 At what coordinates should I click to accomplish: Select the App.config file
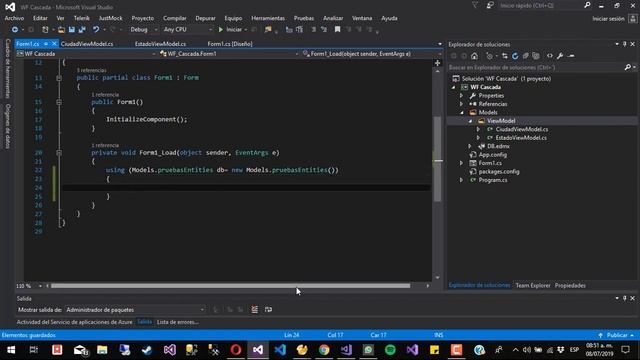click(x=493, y=155)
